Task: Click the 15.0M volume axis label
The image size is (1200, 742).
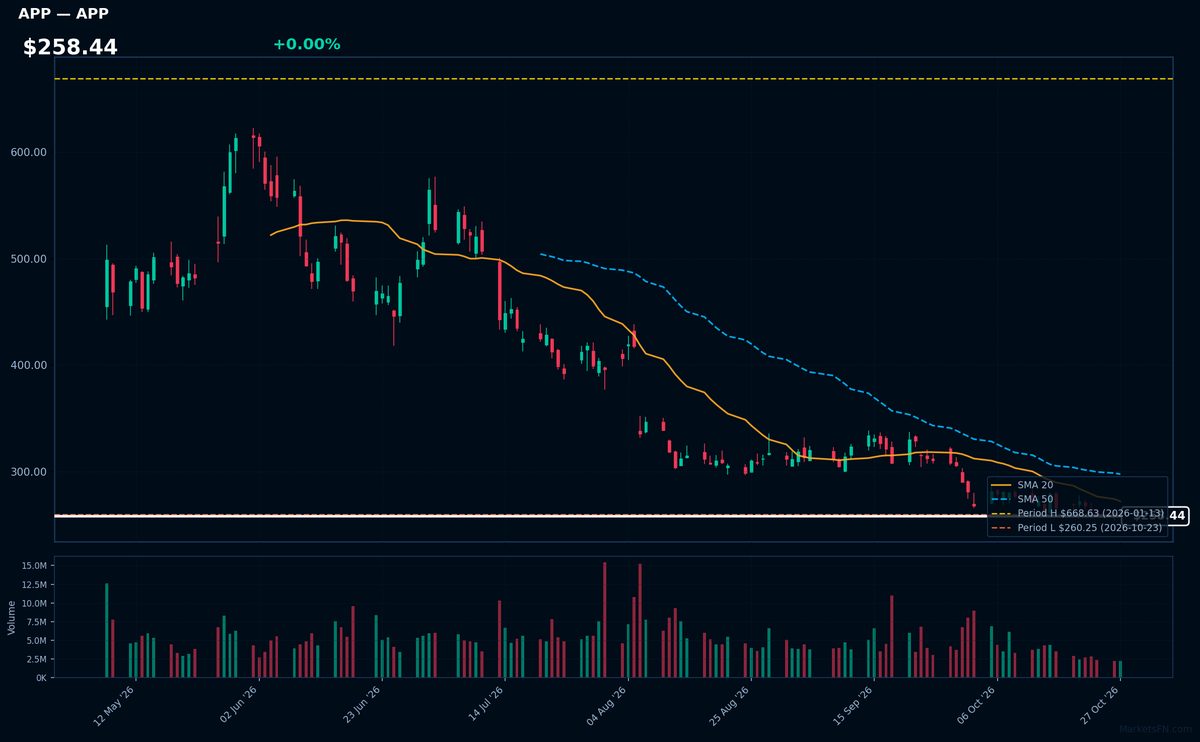Action: pyautogui.click(x=34, y=566)
